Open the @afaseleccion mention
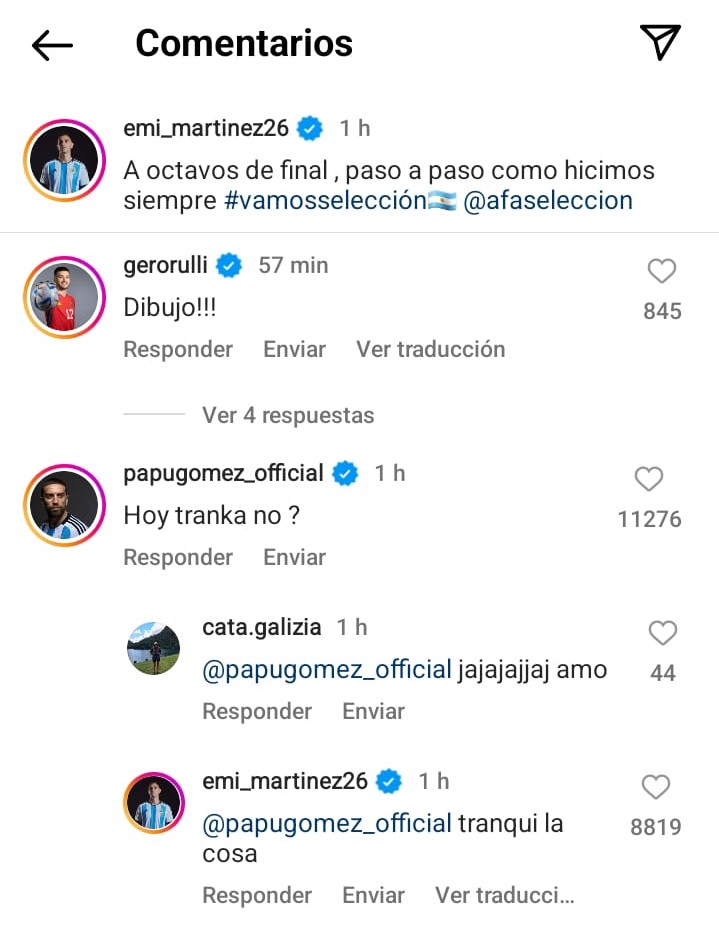719x935 pixels. coord(548,200)
